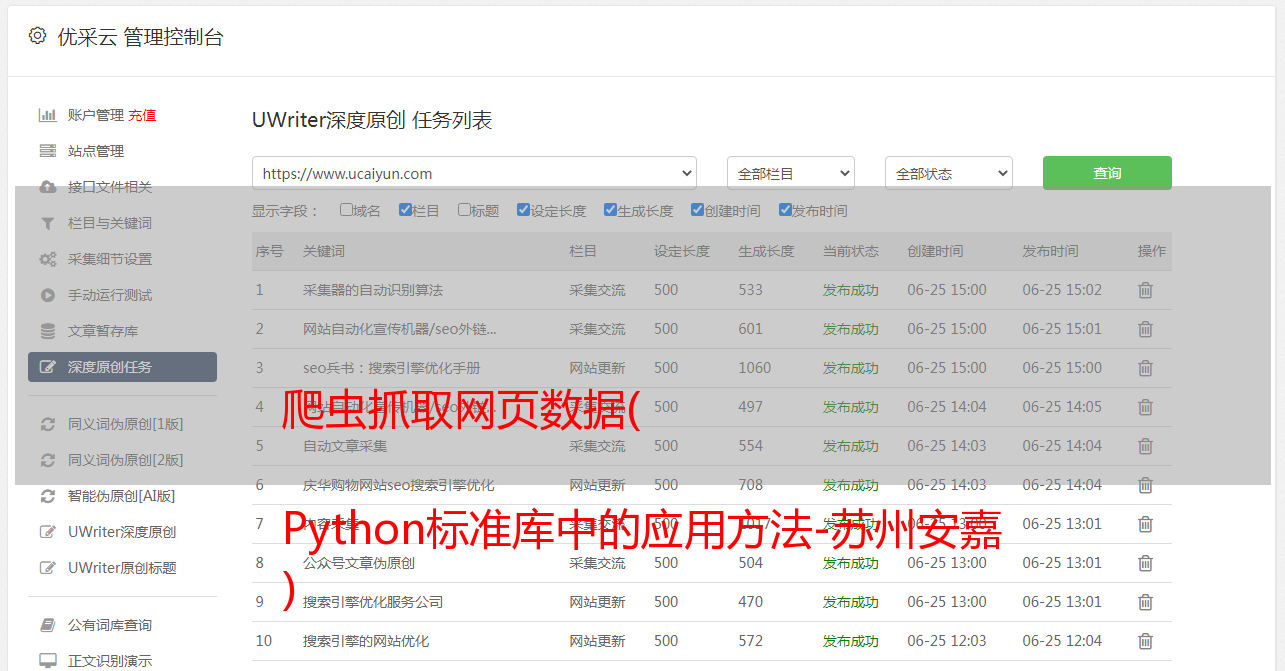
Task: Click trash icon for row 3 seo兵书
Action: click(1145, 368)
